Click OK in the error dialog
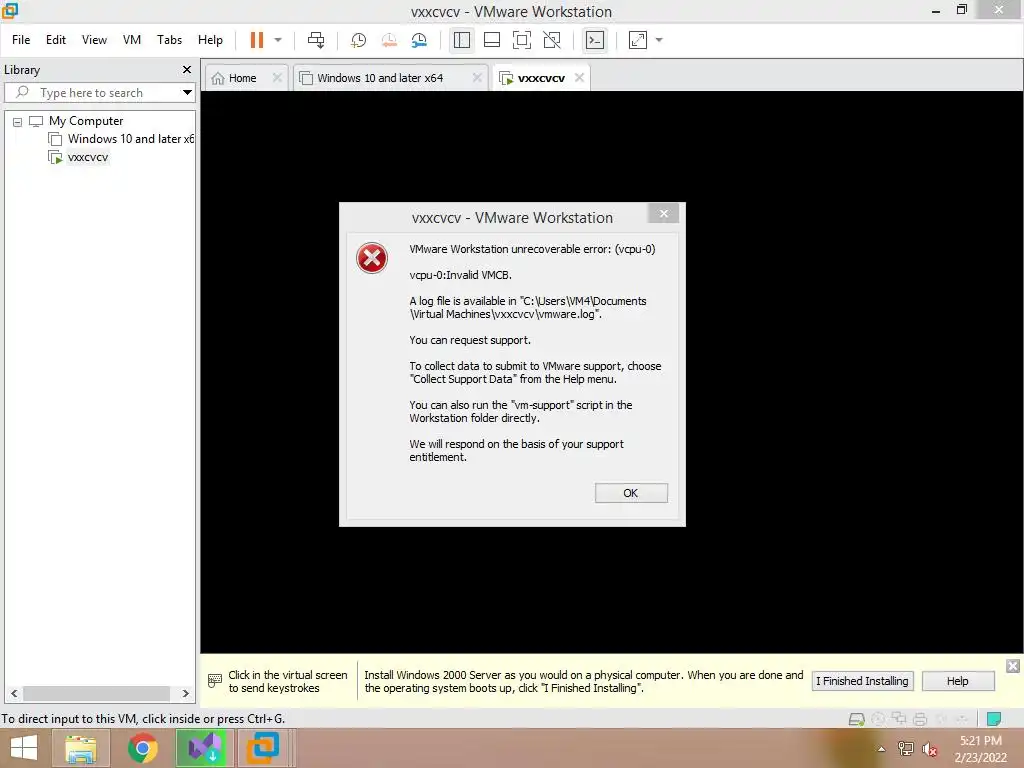The width and height of the screenshot is (1024, 768). pos(631,493)
